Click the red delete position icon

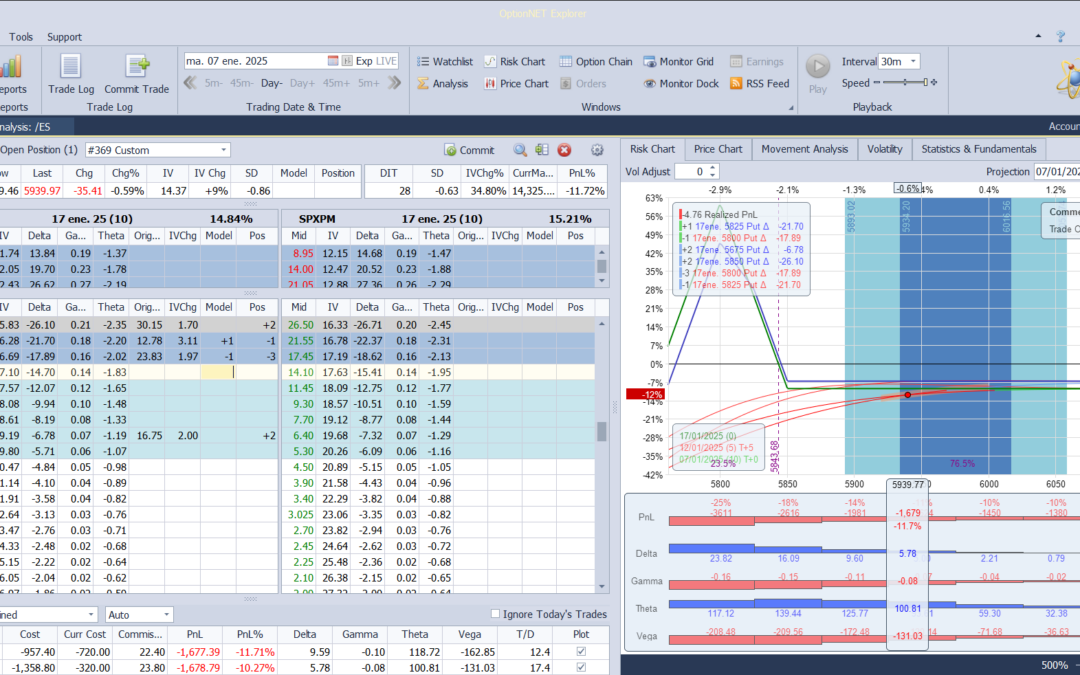tap(564, 150)
